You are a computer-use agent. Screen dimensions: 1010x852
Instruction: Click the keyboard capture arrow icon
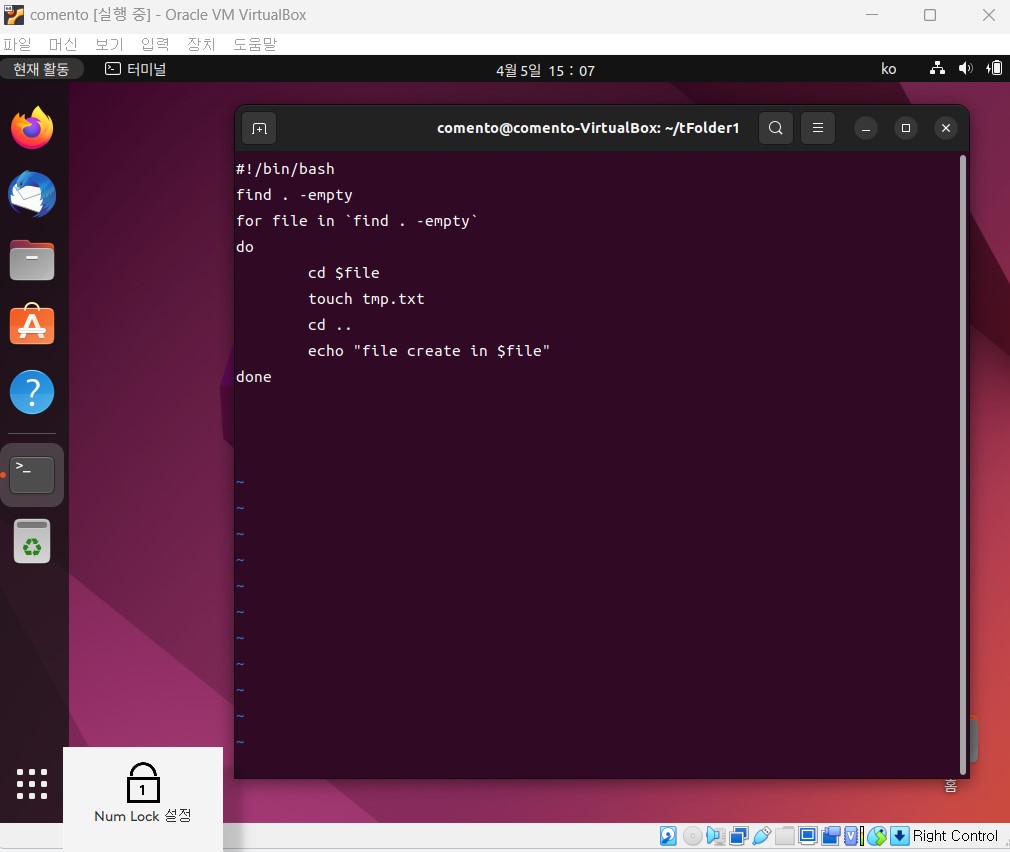pos(899,836)
